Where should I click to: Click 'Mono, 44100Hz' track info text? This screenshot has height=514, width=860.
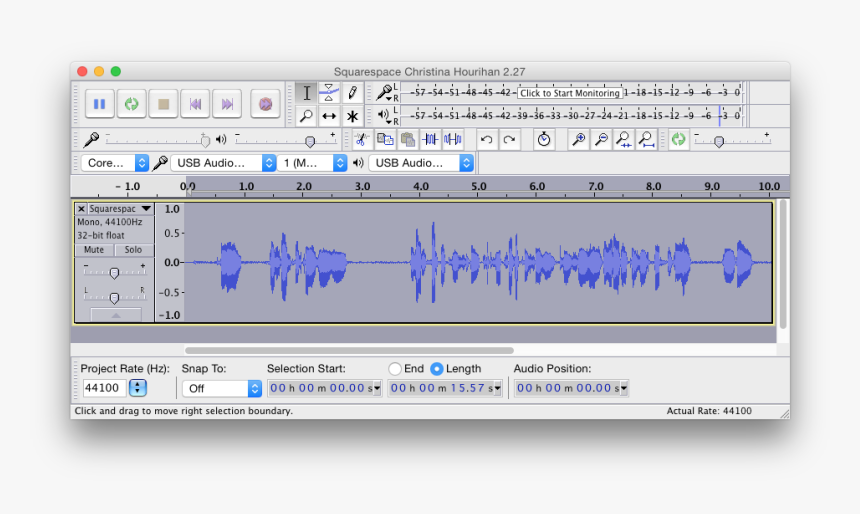pos(110,222)
